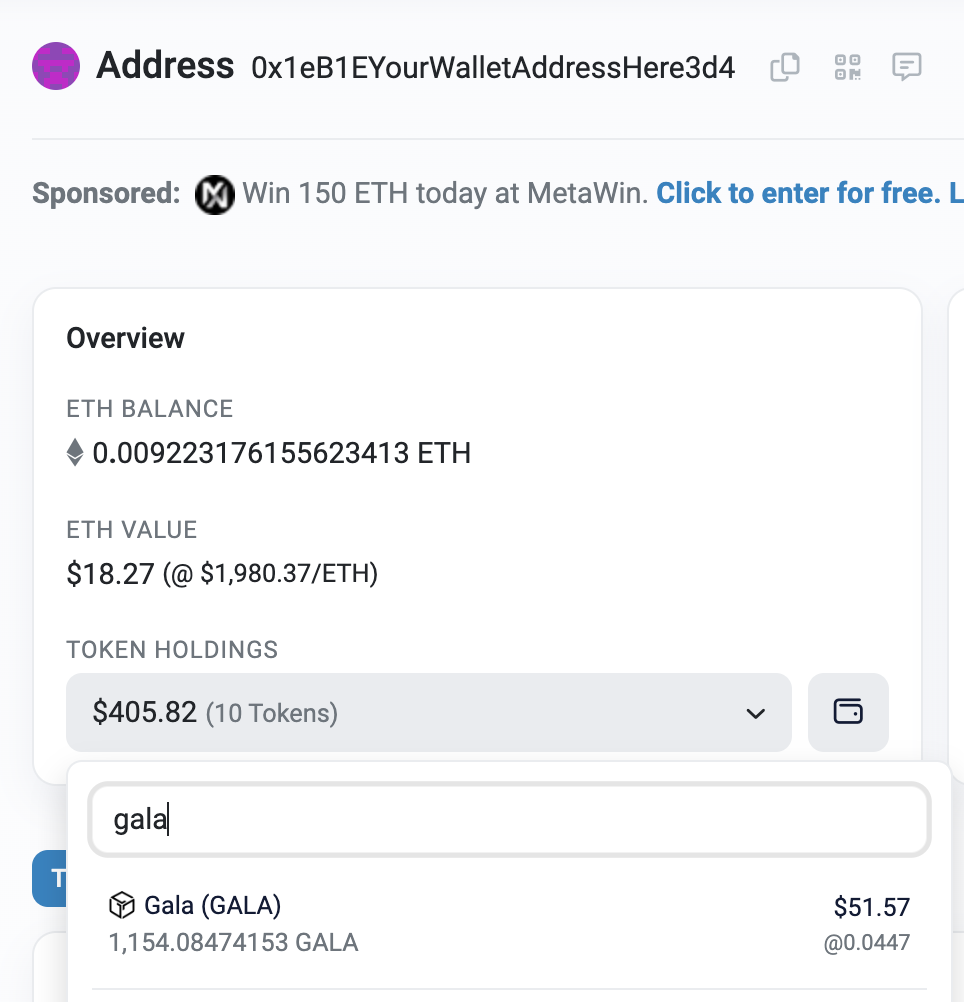Click the token search field containing 'gala'
Screen dimensions: 964x1002
tap(509, 819)
